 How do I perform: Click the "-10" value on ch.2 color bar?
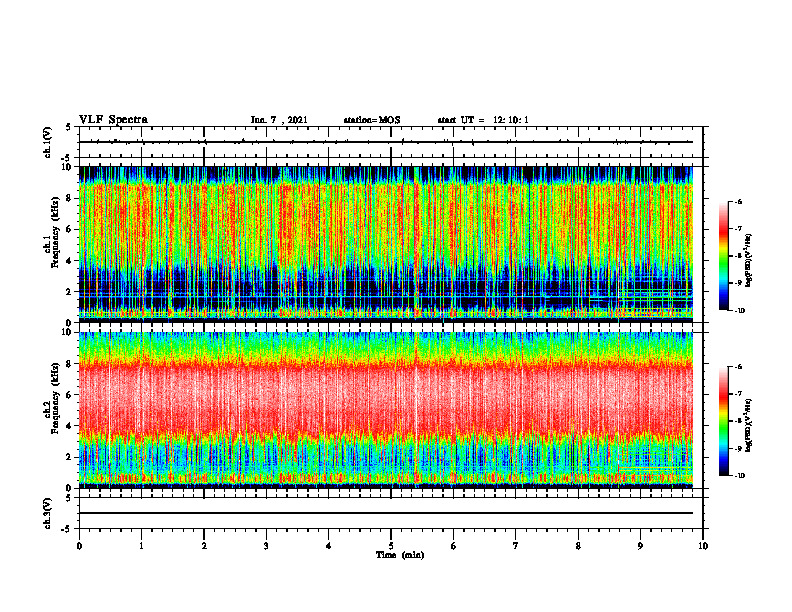point(740,476)
